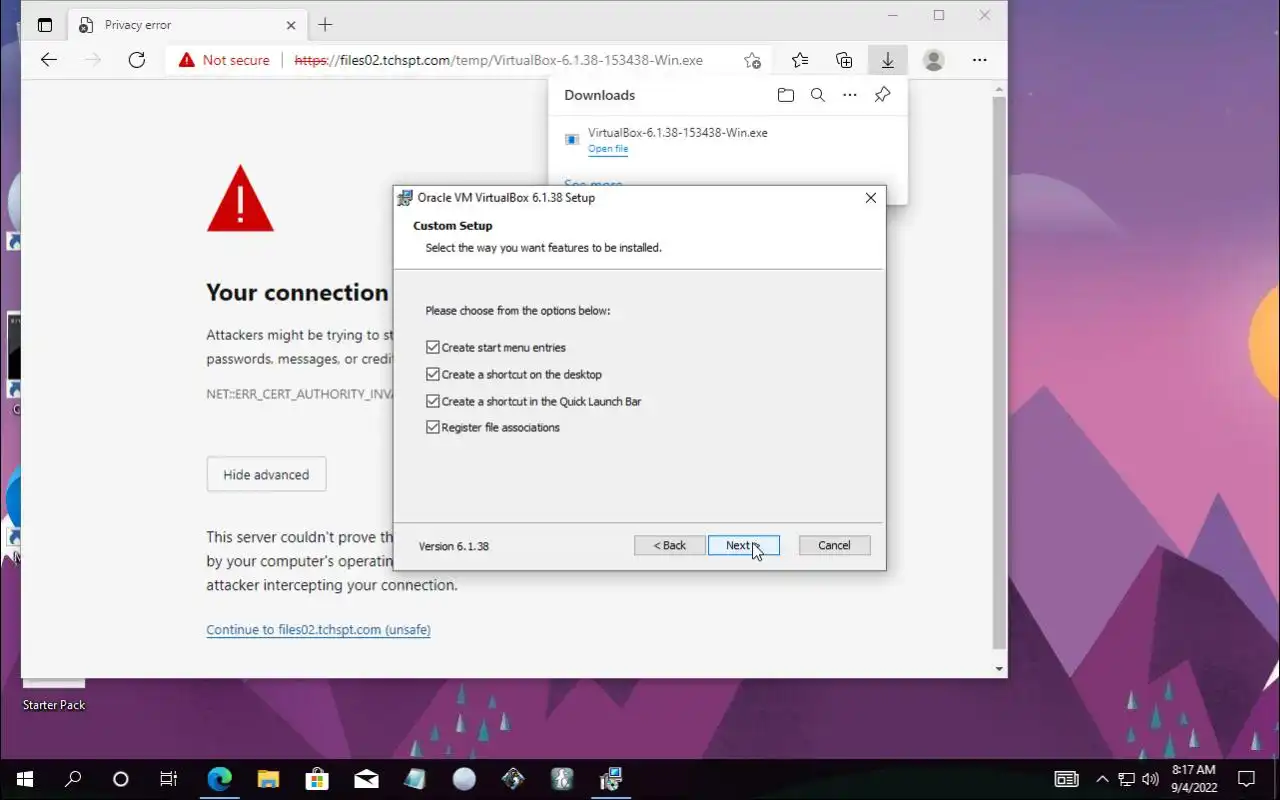The image size is (1280, 800).
Task: Pin the Downloads panel
Action: [882, 95]
